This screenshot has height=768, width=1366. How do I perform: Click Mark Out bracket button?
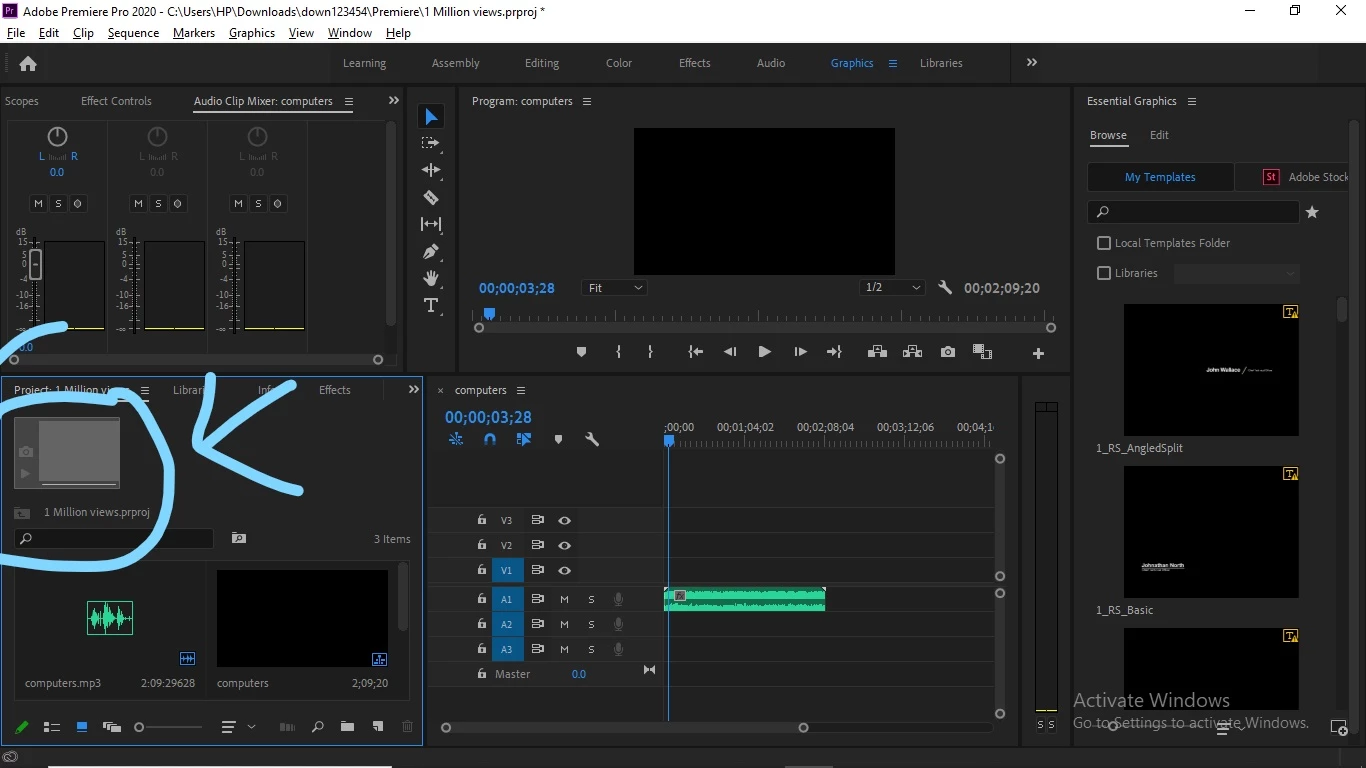tap(650, 352)
